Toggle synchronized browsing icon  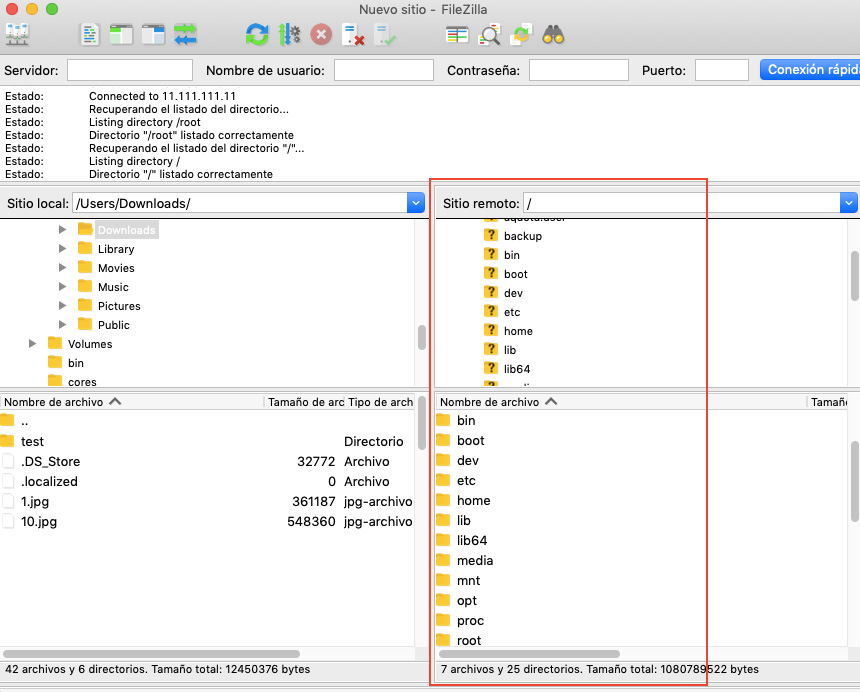[x=521, y=35]
